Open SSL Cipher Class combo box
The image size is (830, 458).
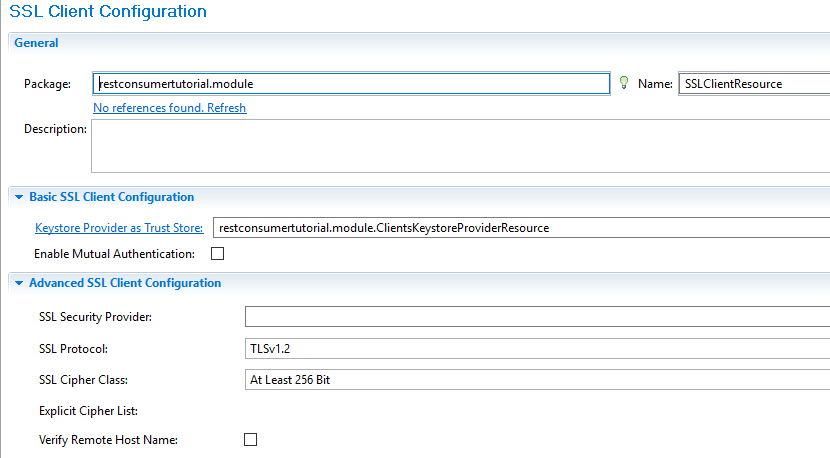[537, 380]
